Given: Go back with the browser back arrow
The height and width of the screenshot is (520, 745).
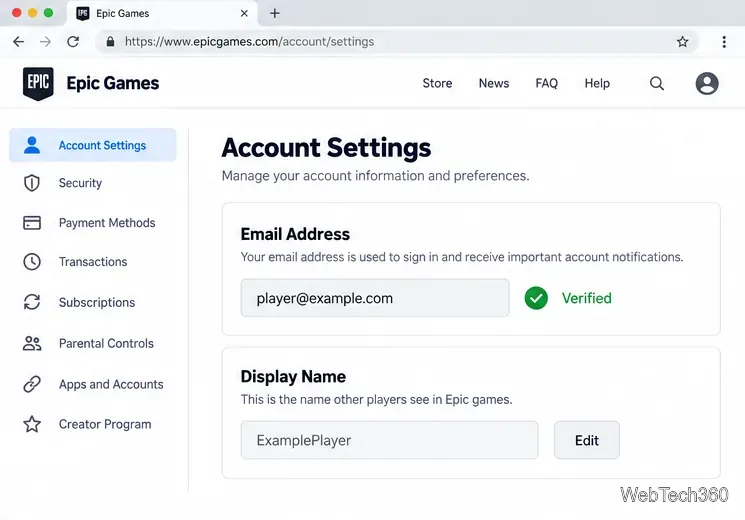Looking at the screenshot, I should 19,42.
